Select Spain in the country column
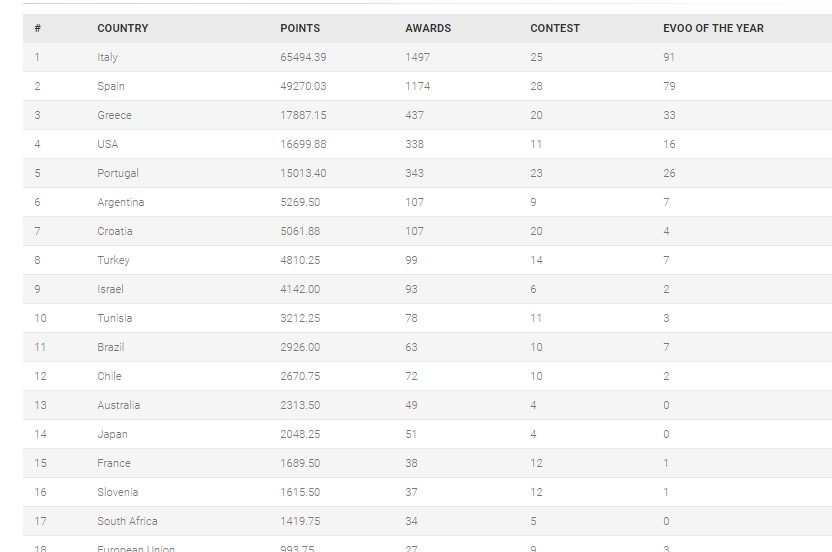 [x=111, y=86]
